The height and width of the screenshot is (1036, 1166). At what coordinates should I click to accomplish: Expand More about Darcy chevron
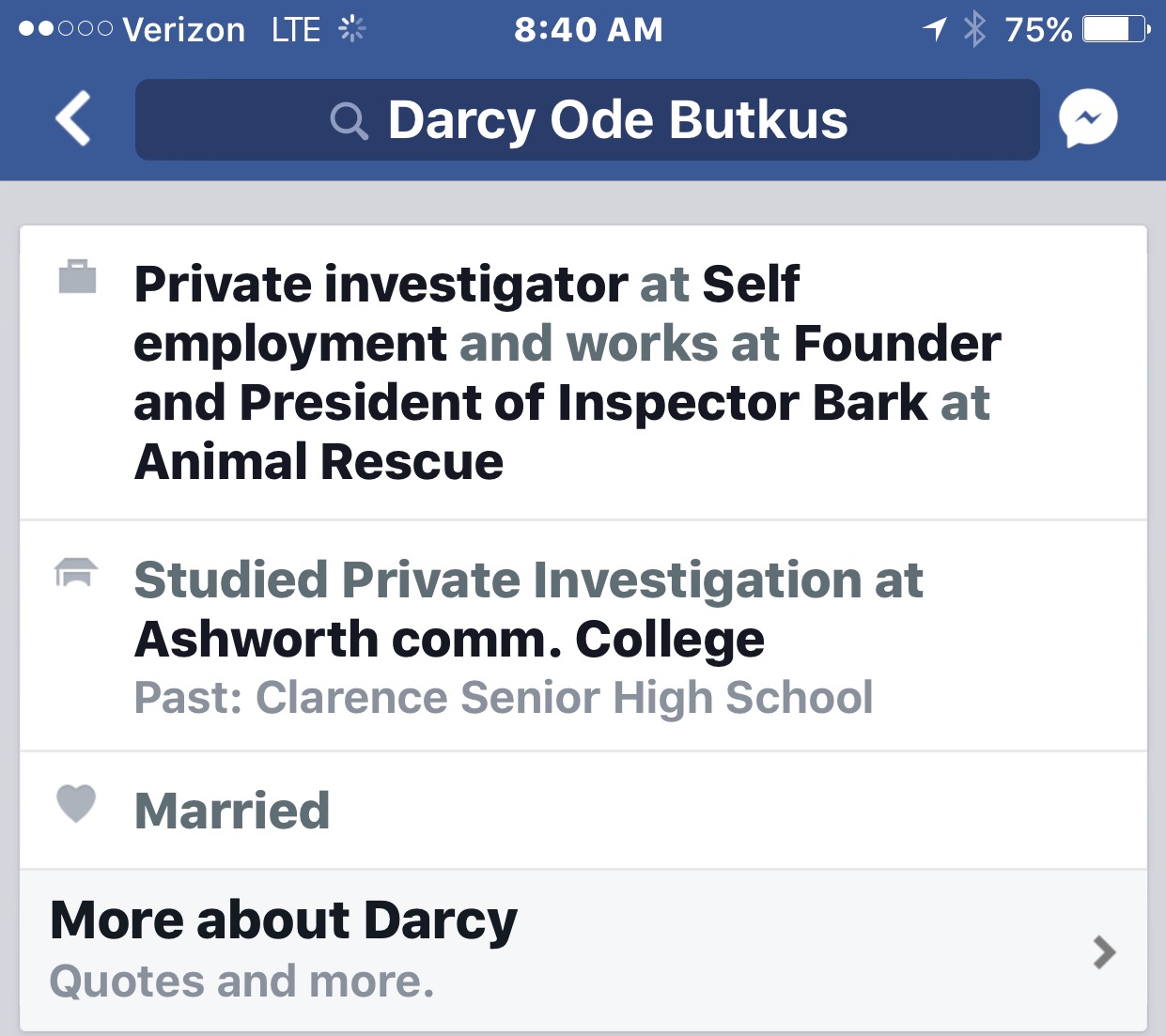1105,951
